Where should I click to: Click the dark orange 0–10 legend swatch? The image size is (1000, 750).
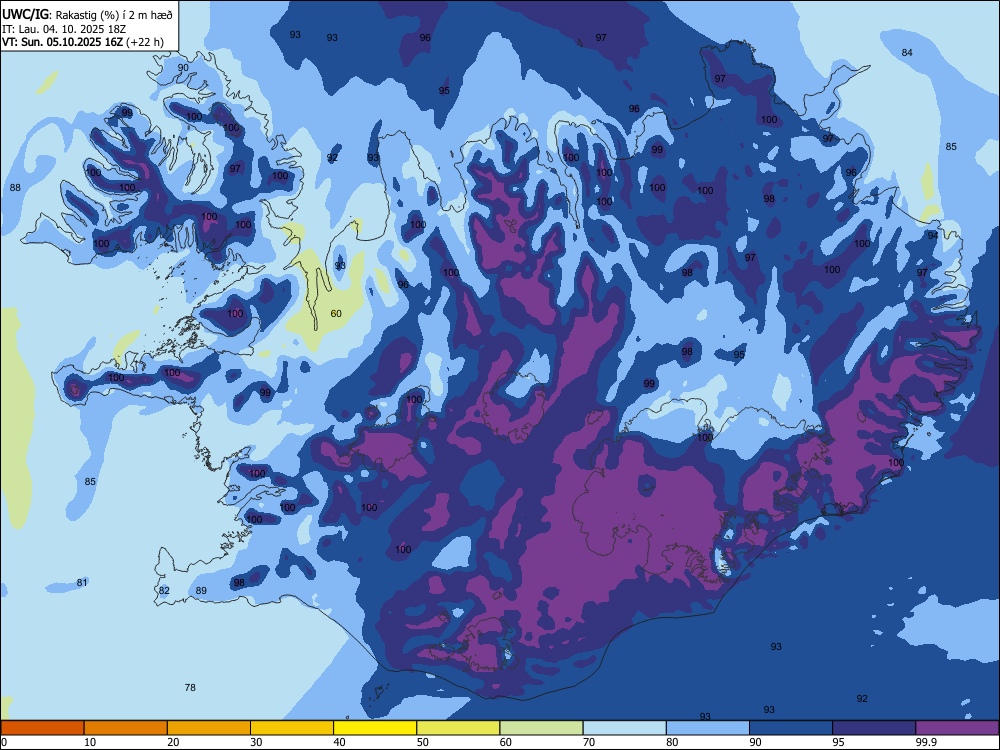(42, 728)
